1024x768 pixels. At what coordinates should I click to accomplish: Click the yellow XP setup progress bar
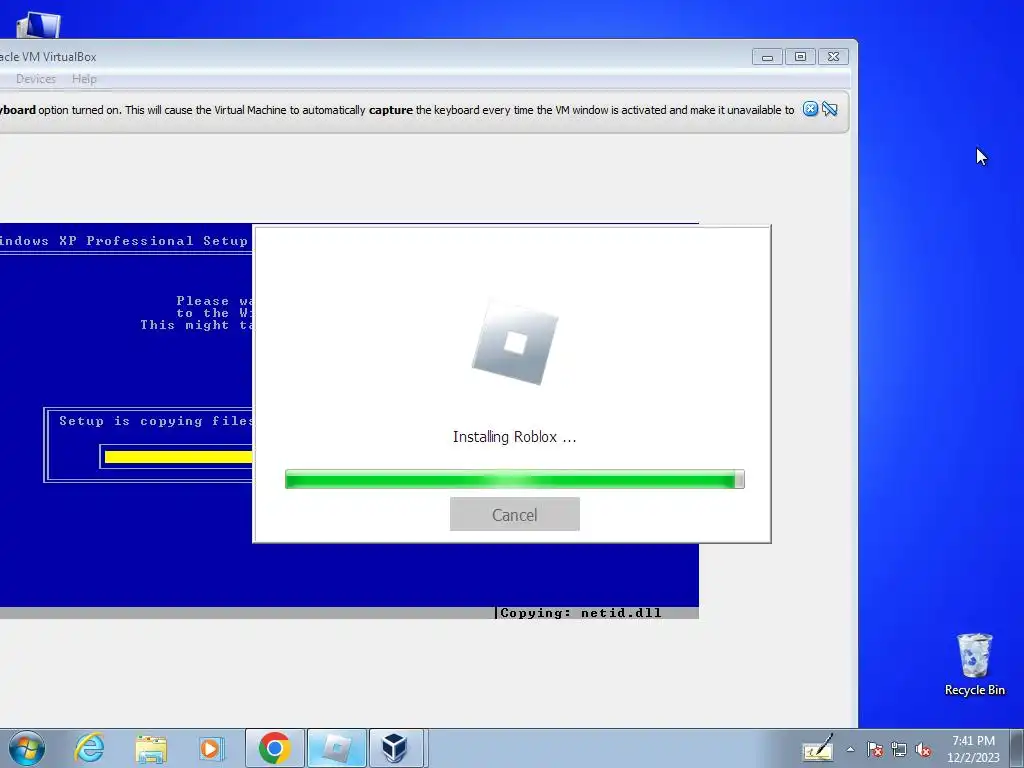(x=178, y=456)
